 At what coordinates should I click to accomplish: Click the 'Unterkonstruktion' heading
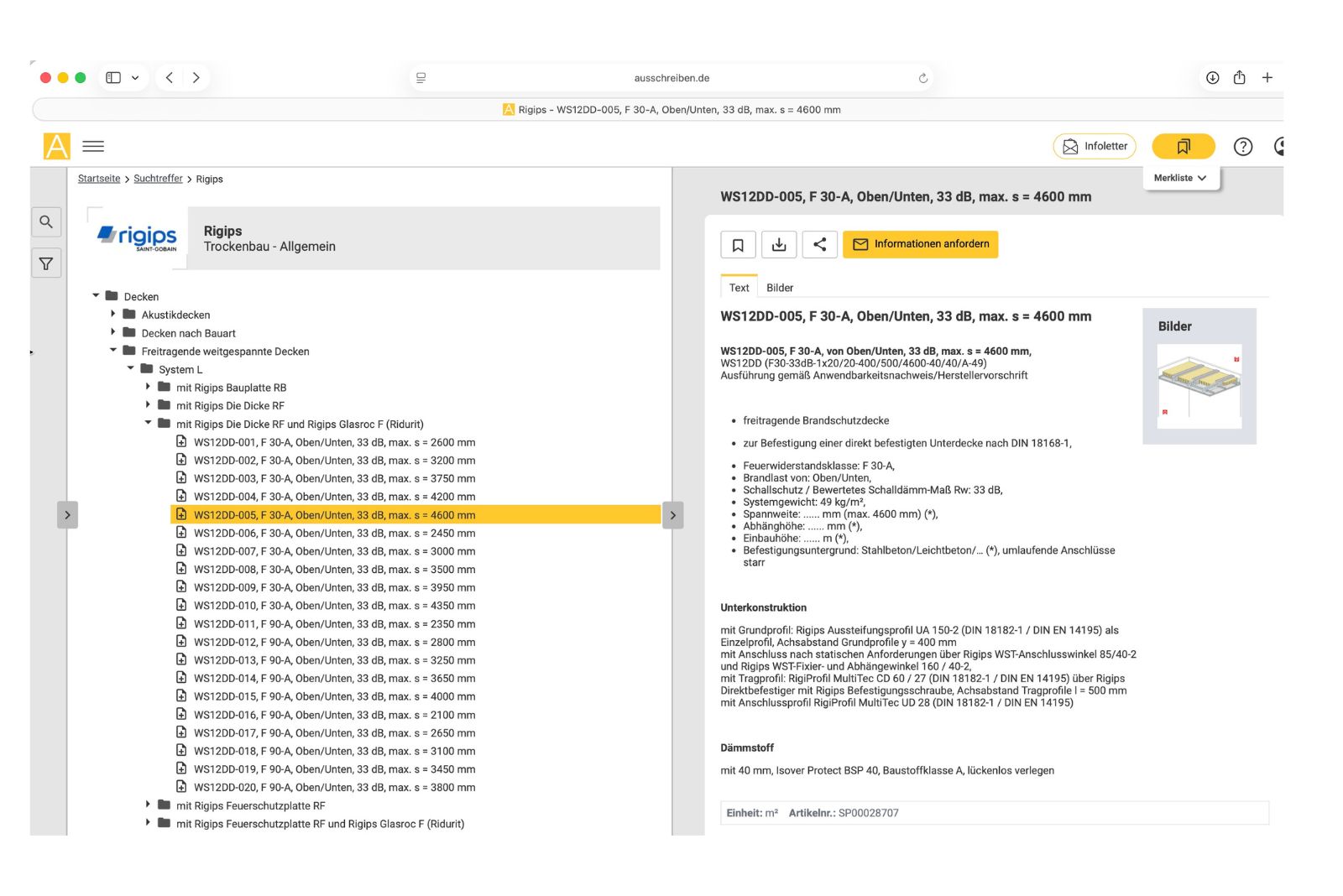click(x=763, y=607)
